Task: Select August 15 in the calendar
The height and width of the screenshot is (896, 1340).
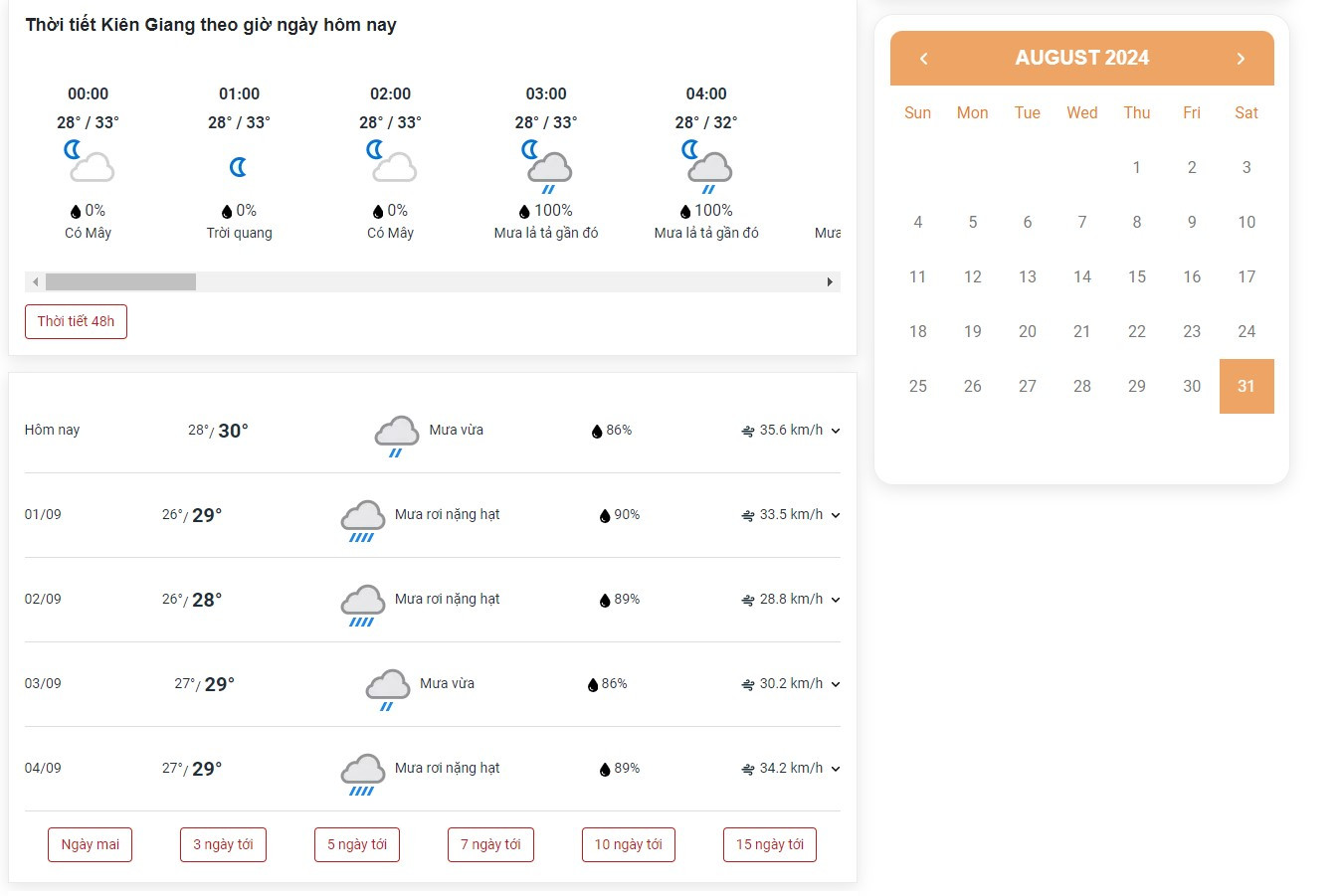Action: pyautogui.click(x=1137, y=276)
